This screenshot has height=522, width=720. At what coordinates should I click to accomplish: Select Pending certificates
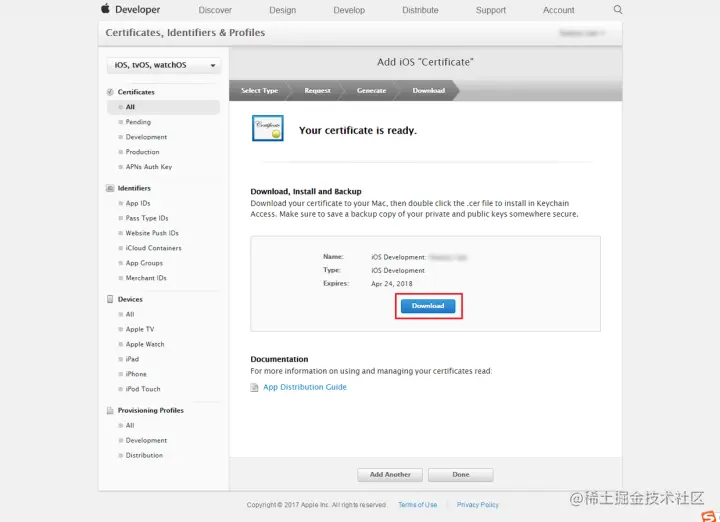tap(138, 122)
